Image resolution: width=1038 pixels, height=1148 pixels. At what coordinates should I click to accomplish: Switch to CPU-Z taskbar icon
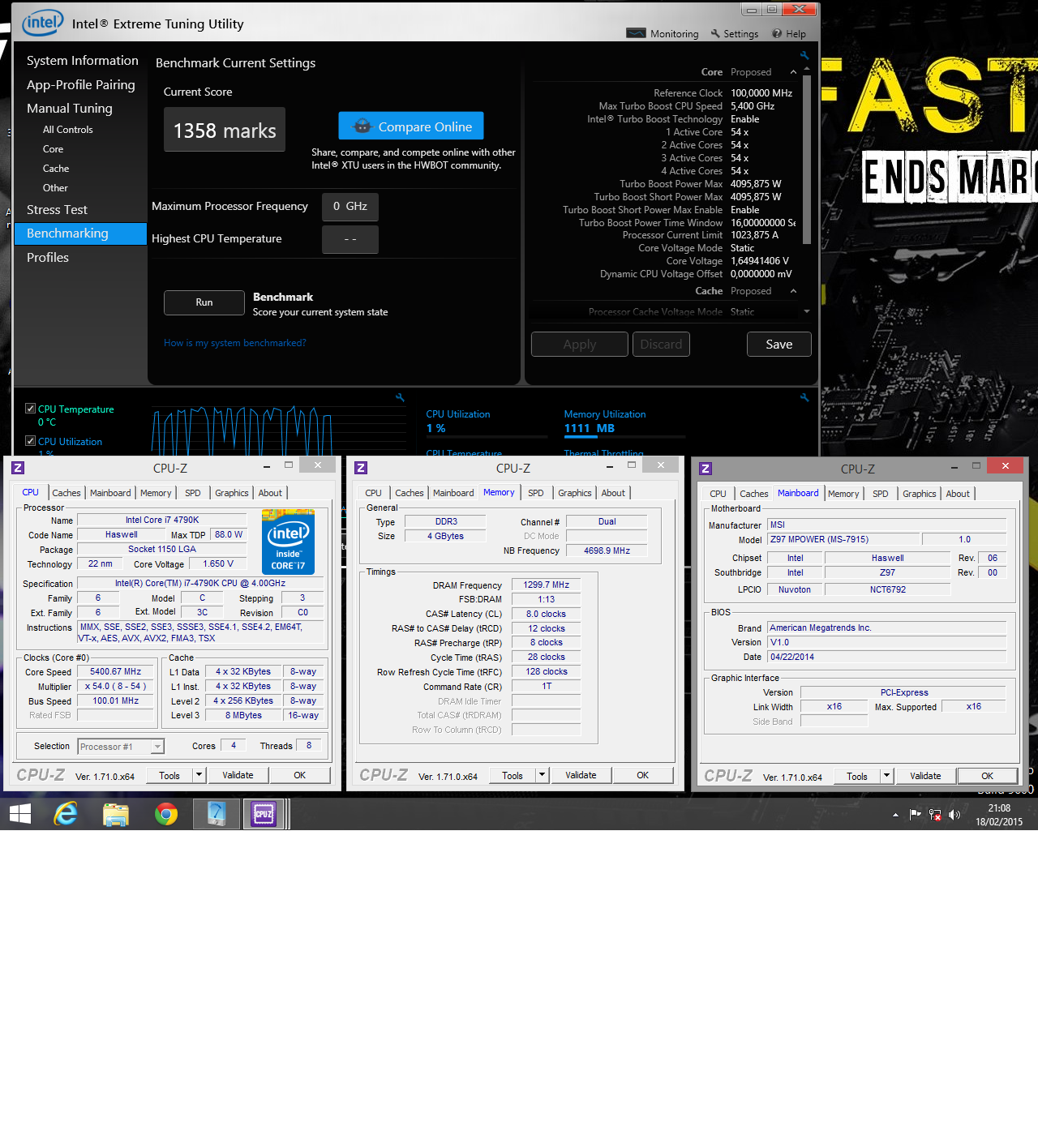[264, 814]
